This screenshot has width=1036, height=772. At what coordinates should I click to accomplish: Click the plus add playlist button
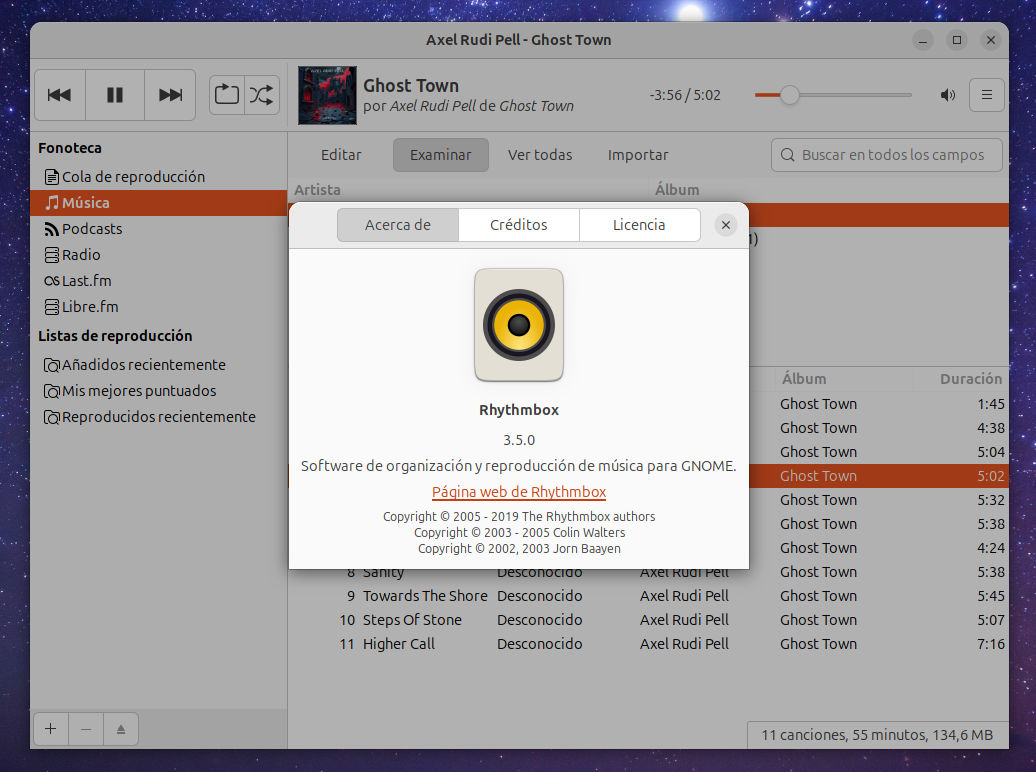coord(51,729)
